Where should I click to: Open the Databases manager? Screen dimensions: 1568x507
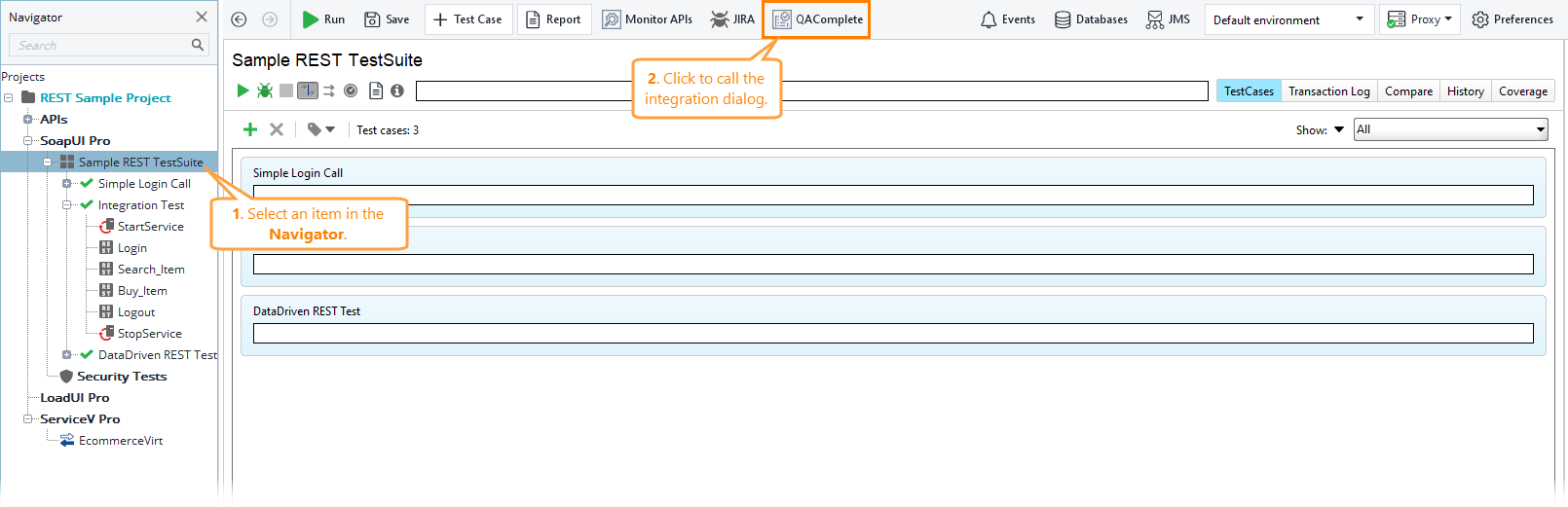(1092, 19)
